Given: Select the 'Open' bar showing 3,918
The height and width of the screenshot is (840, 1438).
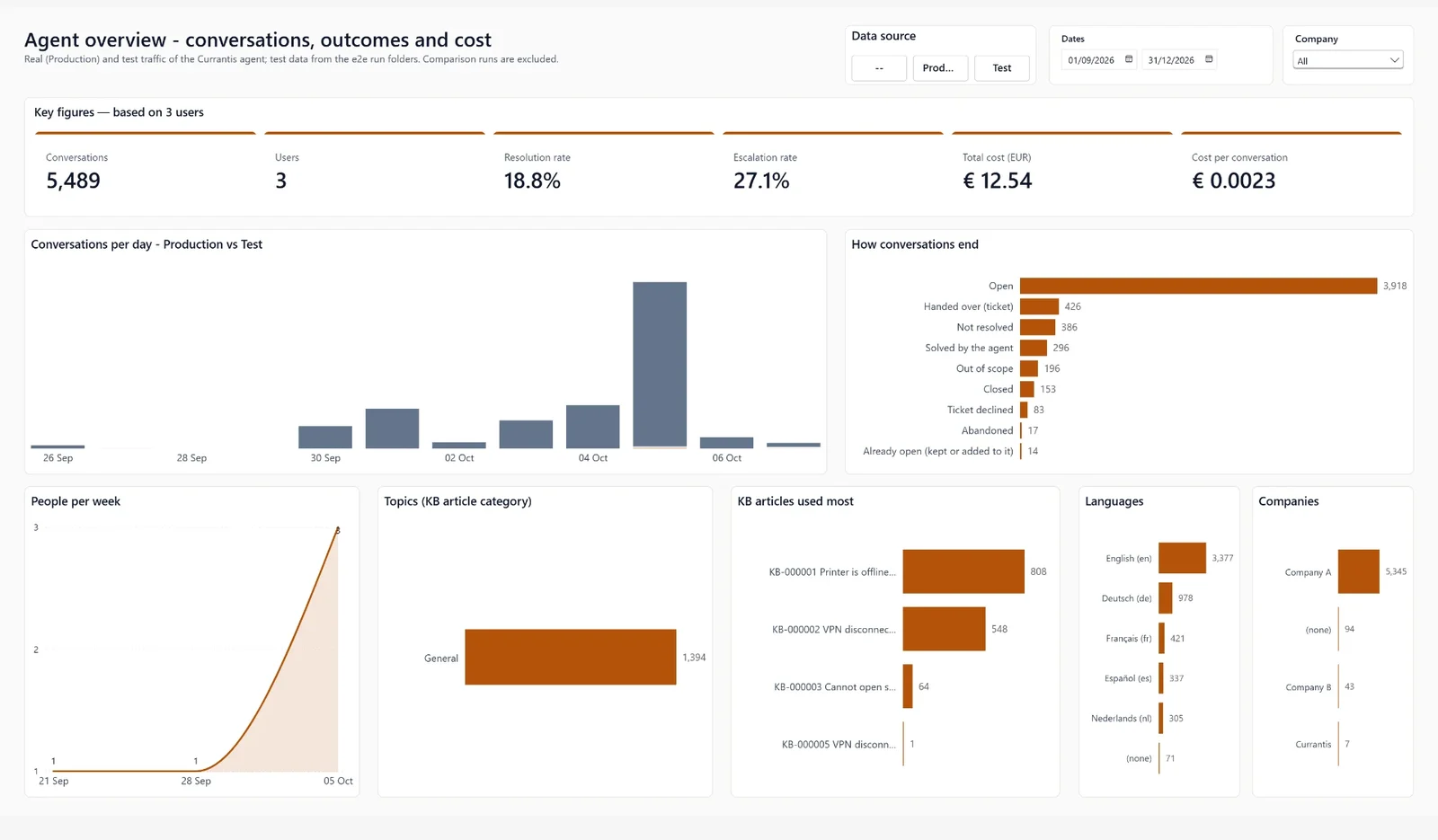Looking at the screenshot, I should pos(1198,286).
